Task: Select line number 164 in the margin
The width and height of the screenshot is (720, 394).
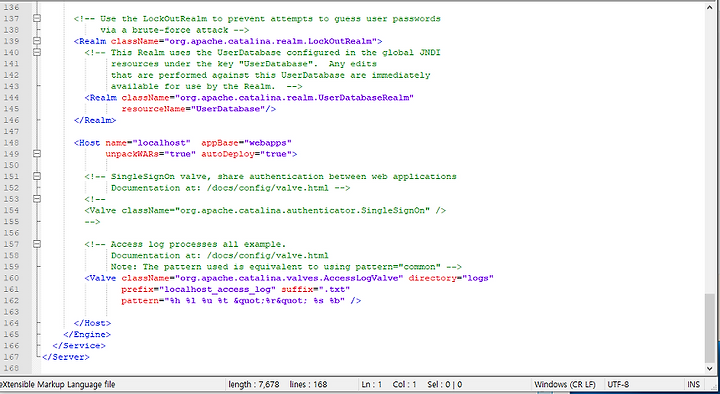Action: coord(11,323)
